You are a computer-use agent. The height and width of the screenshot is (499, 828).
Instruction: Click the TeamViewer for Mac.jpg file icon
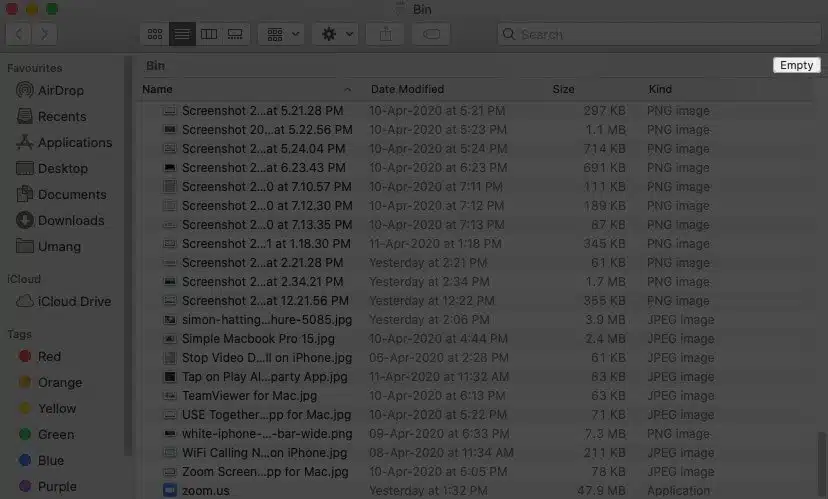pos(170,396)
